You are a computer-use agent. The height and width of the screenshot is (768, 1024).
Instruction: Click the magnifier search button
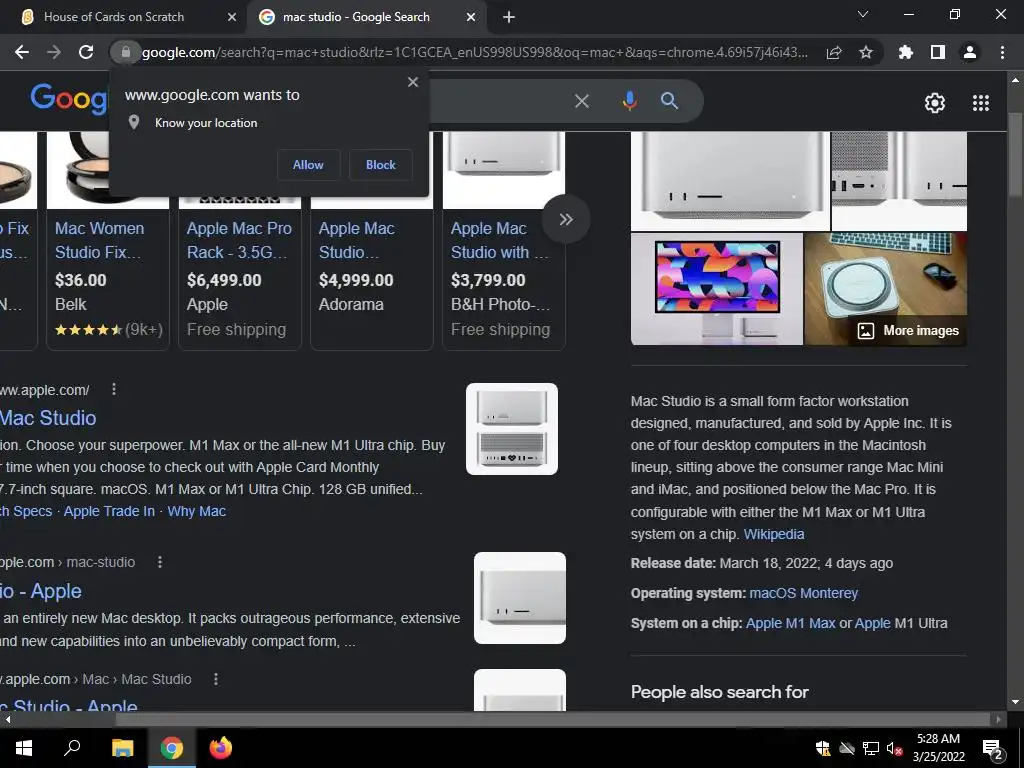coord(669,101)
